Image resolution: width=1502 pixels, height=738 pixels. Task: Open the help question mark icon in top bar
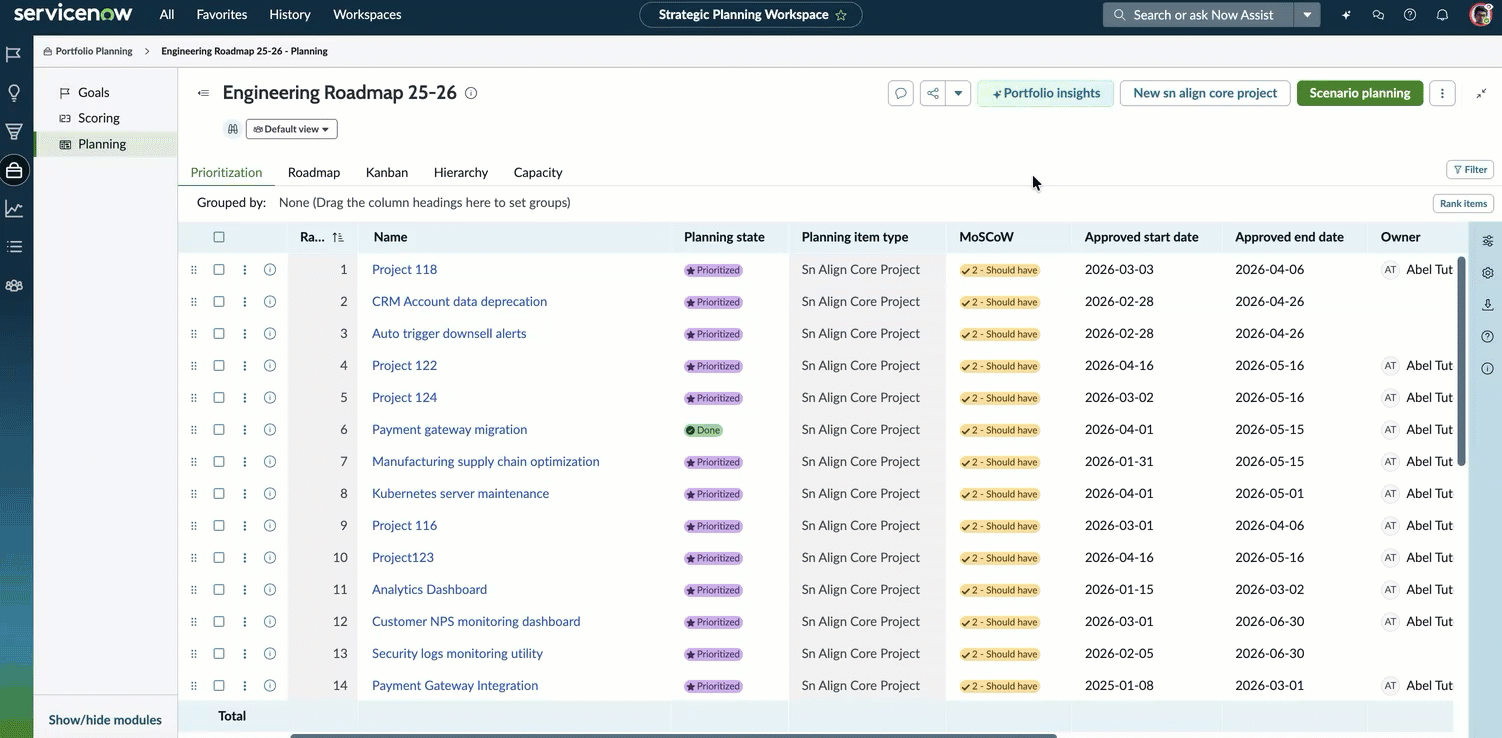(x=1410, y=15)
